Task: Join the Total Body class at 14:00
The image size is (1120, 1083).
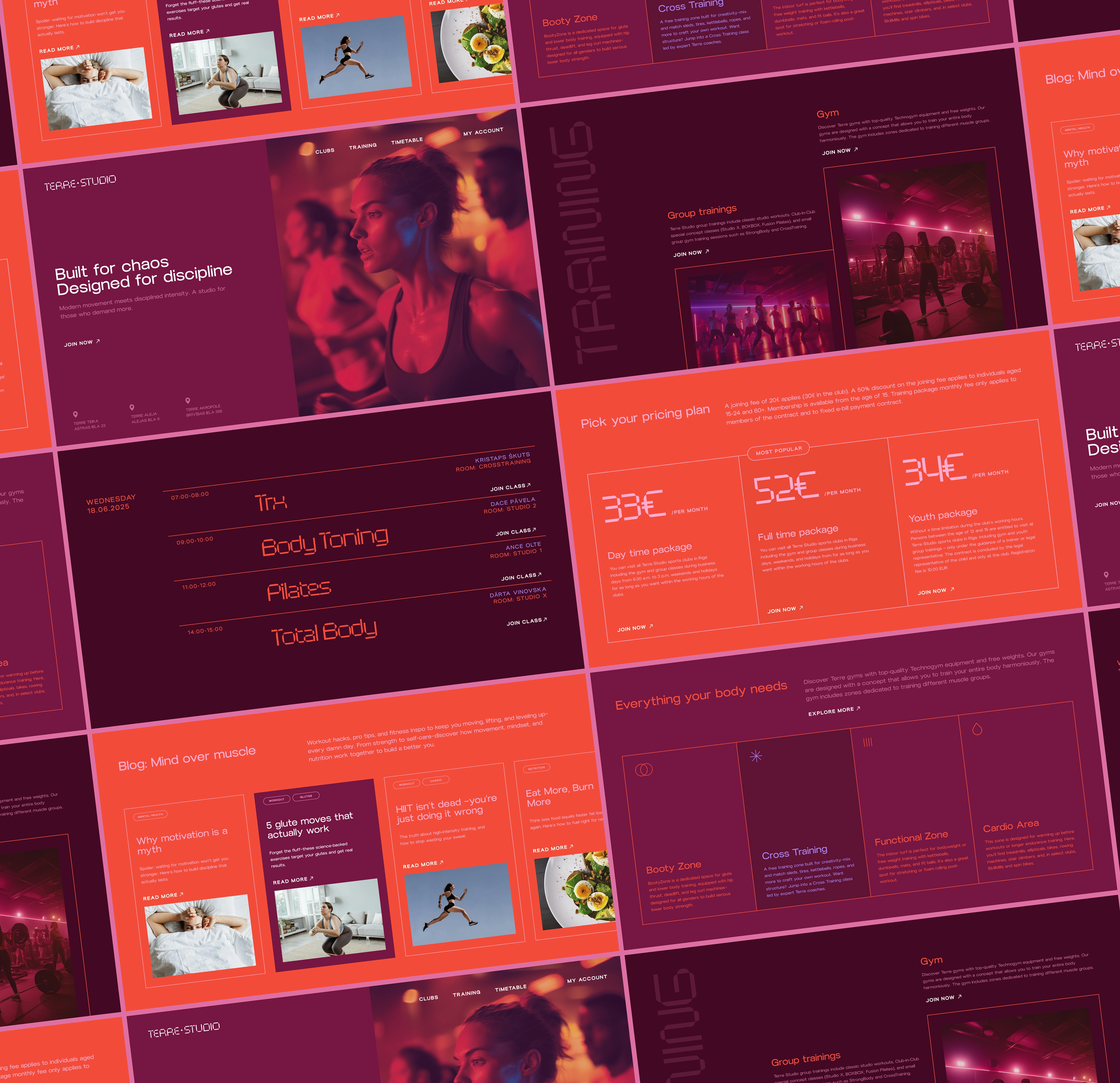Action: (526, 621)
